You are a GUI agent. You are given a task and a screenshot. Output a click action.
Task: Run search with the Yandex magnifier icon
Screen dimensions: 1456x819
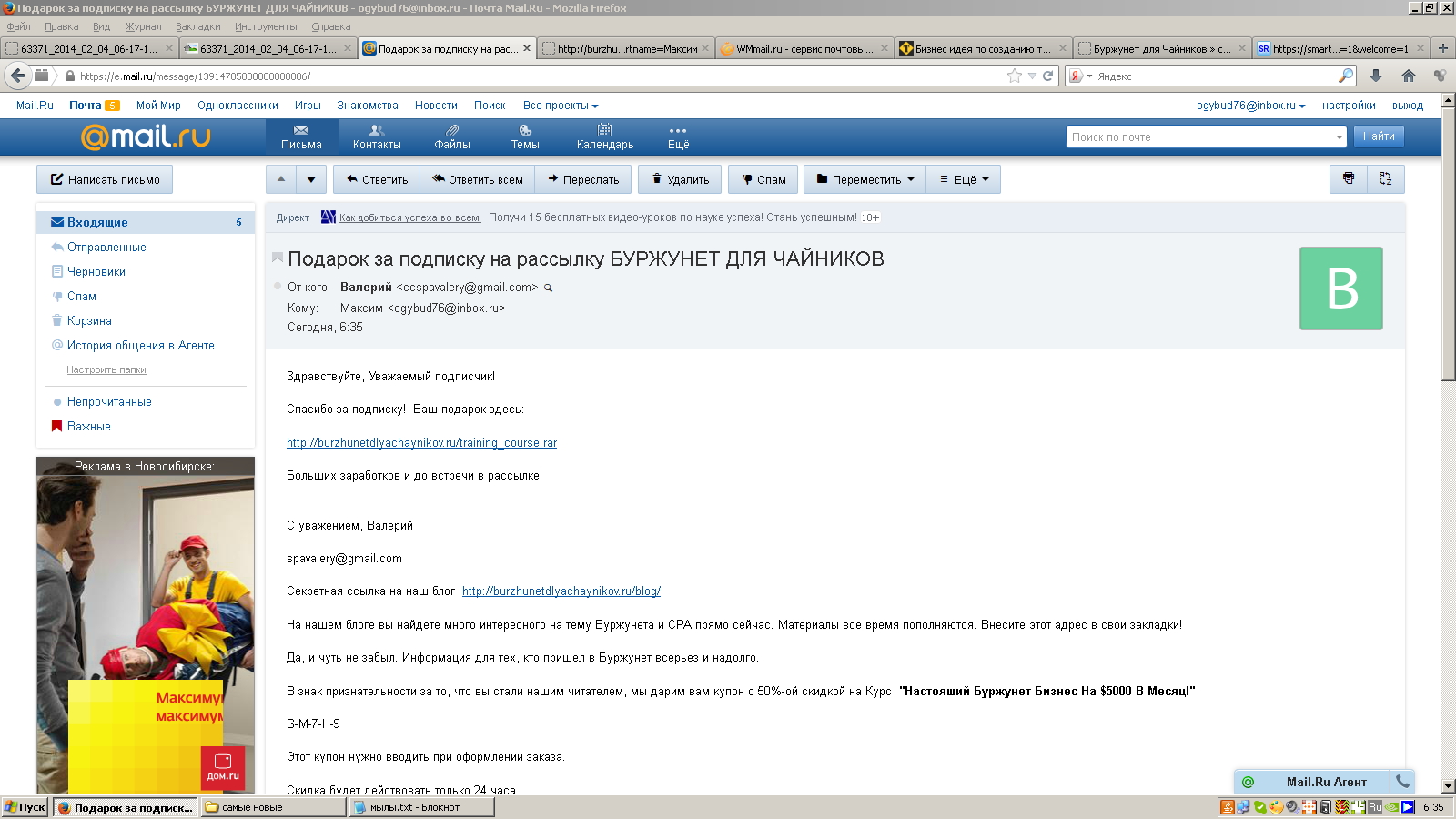click(x=1346, y=76)
